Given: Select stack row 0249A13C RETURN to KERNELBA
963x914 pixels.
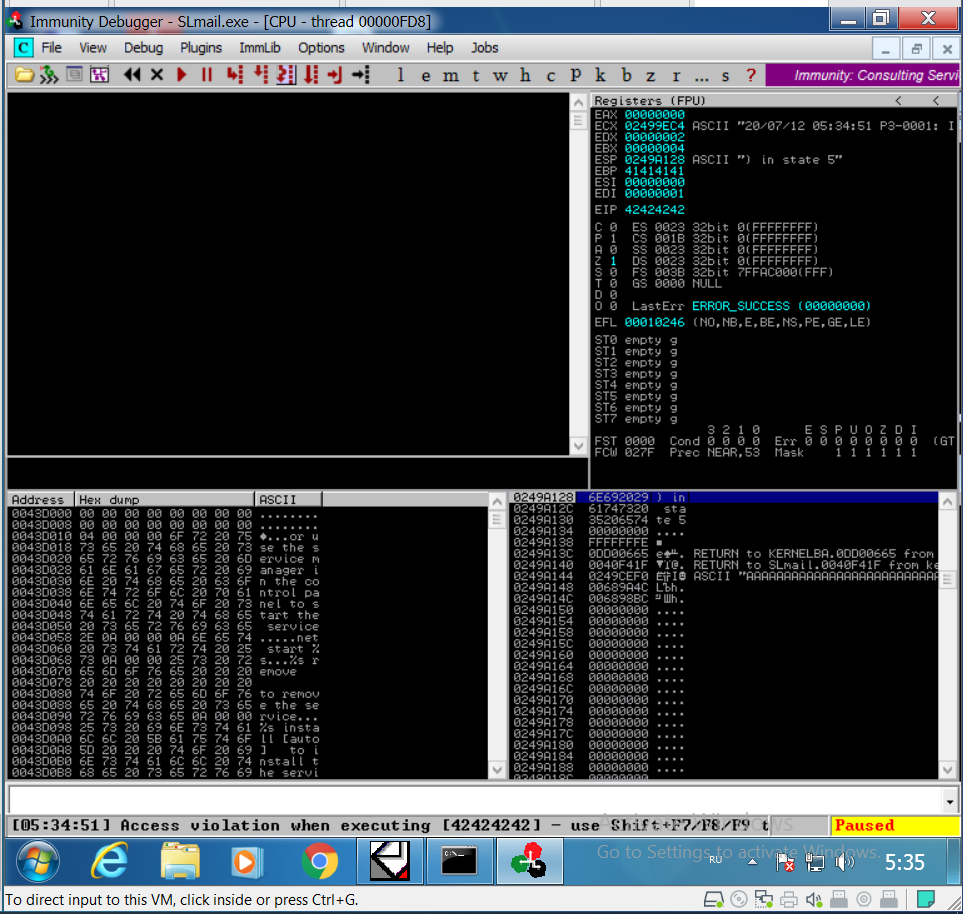Looking at the screenshot, I should point(724,553).
